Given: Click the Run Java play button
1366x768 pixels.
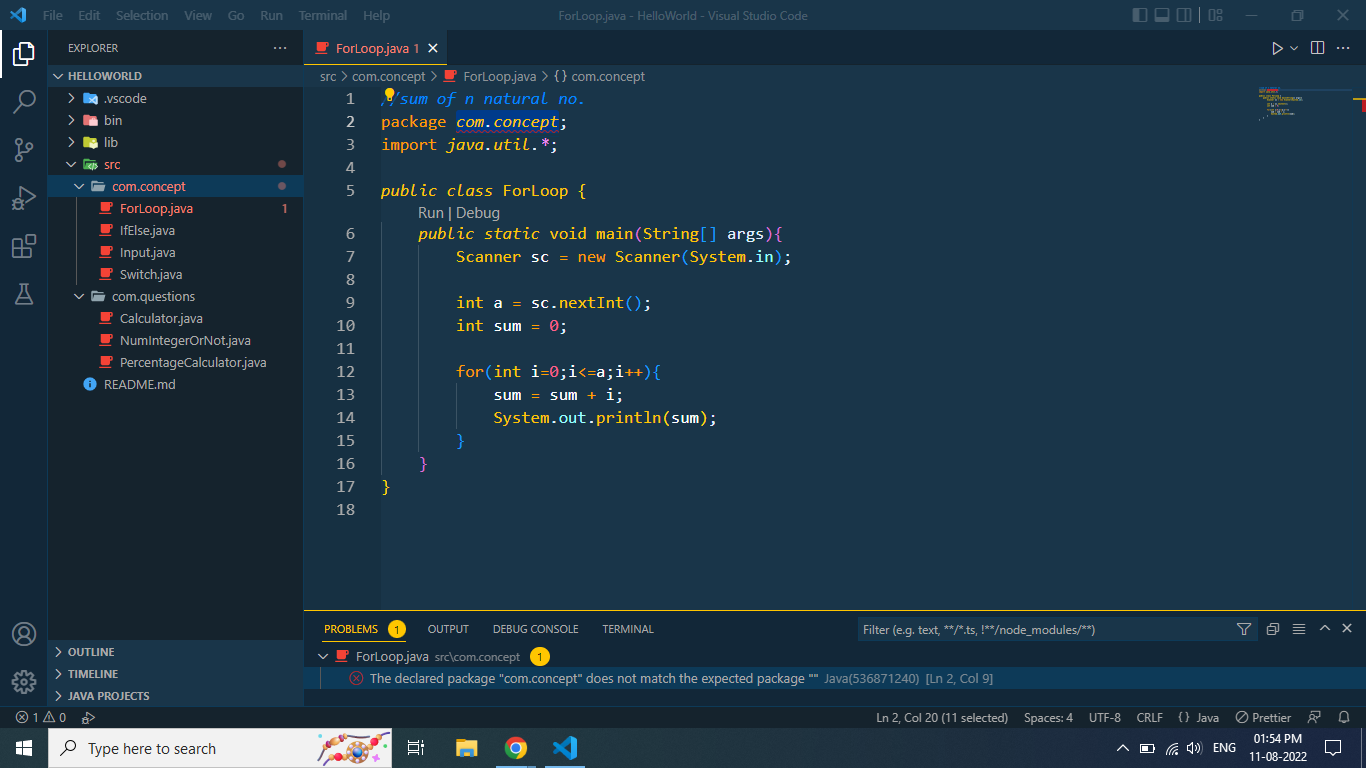Looking at the screenshot, I should [x=1277, y=48].
